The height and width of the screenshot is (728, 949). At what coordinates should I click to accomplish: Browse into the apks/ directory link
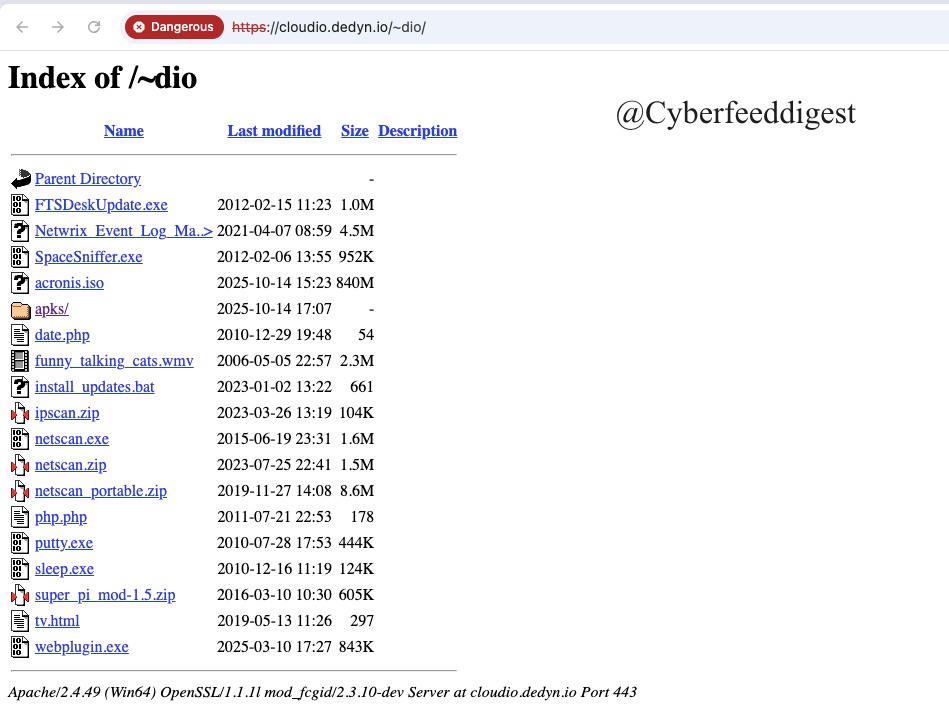pyautogui.click(x=51, y=309)
